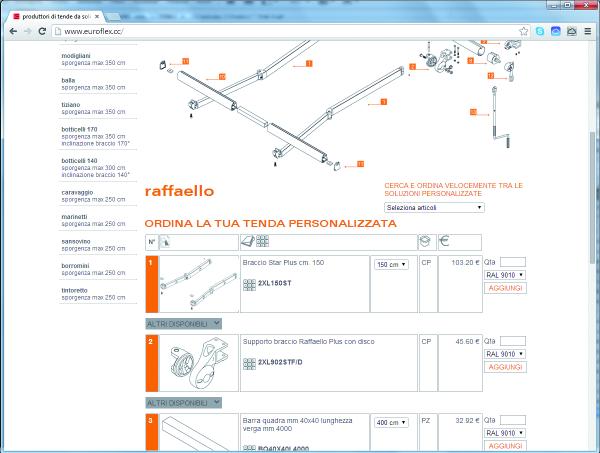Image resolution: width=600 pixels, height=453 pixels.
Task: Expand 'Altri disponibili' under item 2
Action: coord(183,402)
